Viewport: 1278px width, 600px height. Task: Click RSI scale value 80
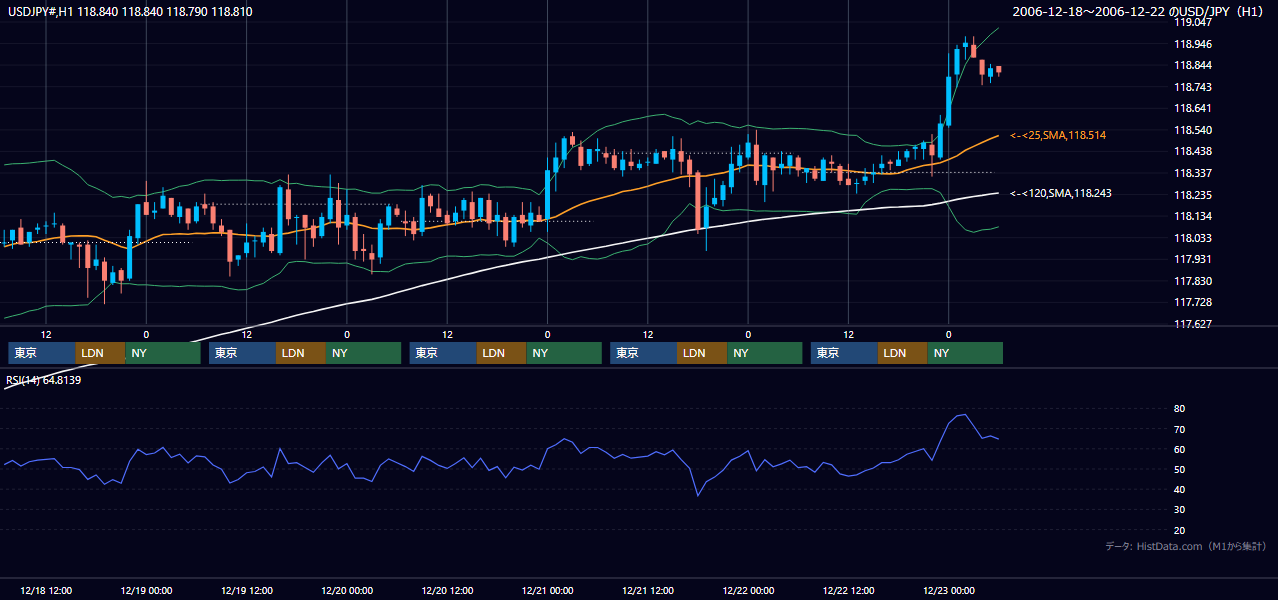point(1180,409)
